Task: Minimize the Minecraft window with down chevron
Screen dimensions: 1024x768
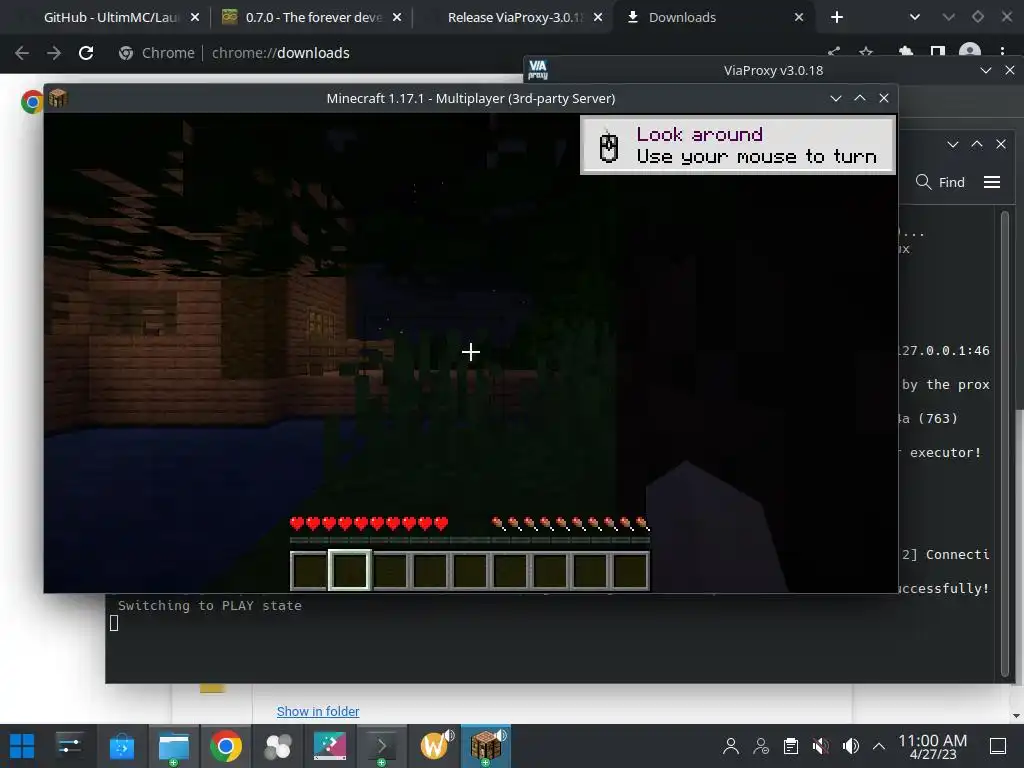Action: pos(835,98)
